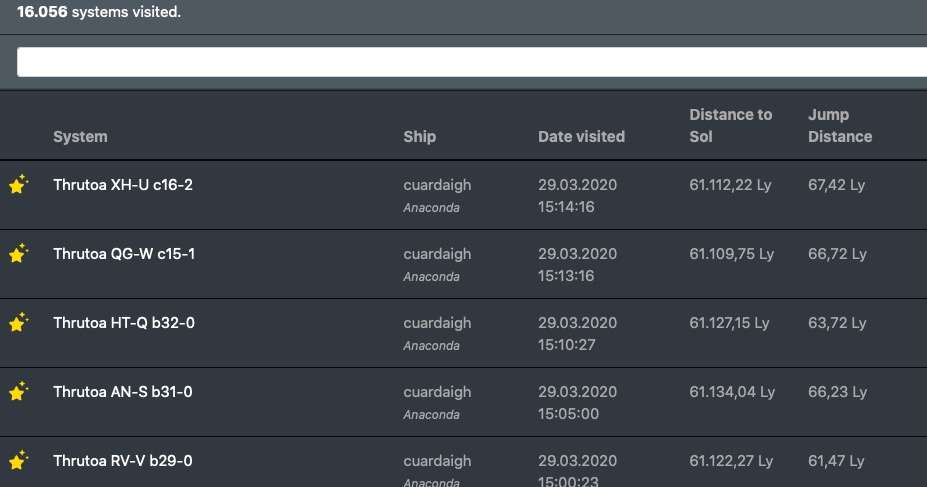The image size is (927, 487).
Task: Sort by Ship column header
Action: tap(420, 136)
